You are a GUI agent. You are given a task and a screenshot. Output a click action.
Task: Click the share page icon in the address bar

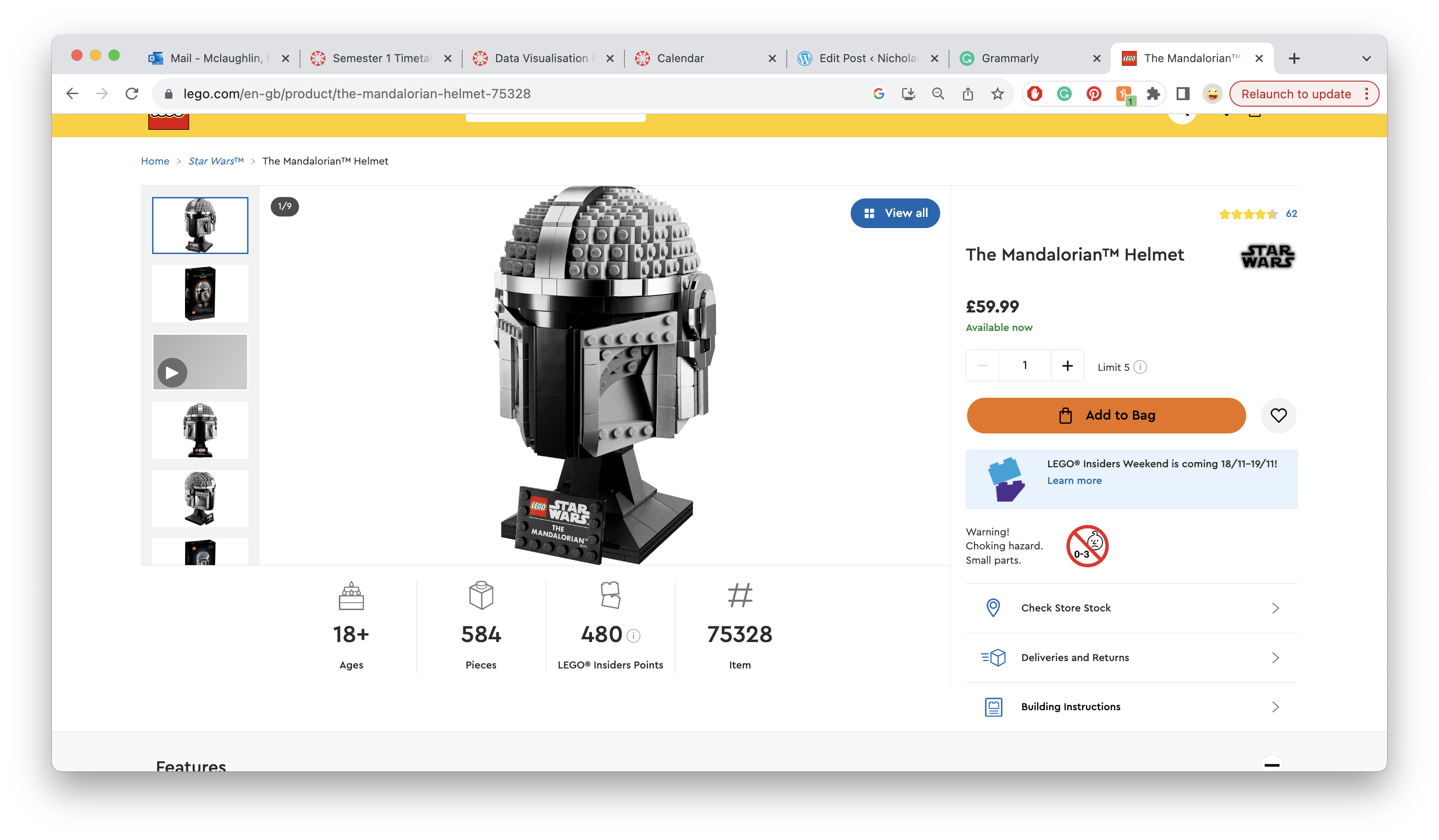pos(968,94)
